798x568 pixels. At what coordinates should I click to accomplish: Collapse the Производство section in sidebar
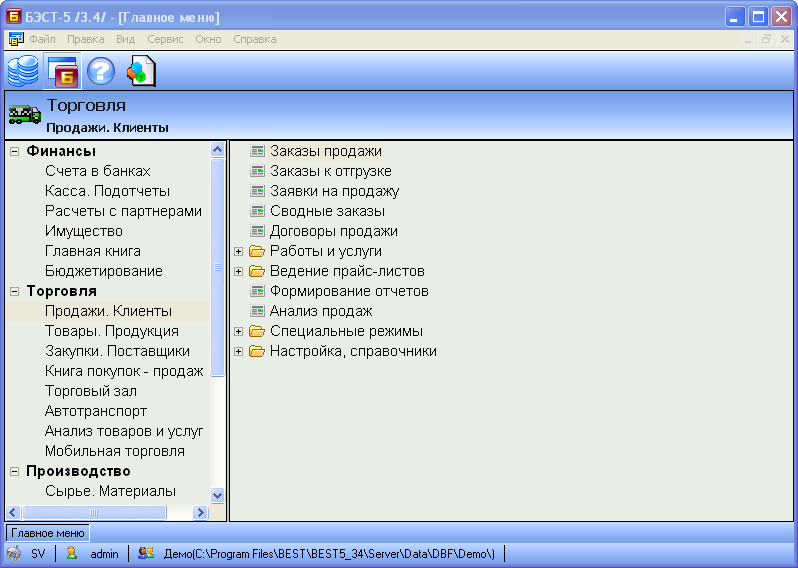pyautogui.click(x=14, y=471)
